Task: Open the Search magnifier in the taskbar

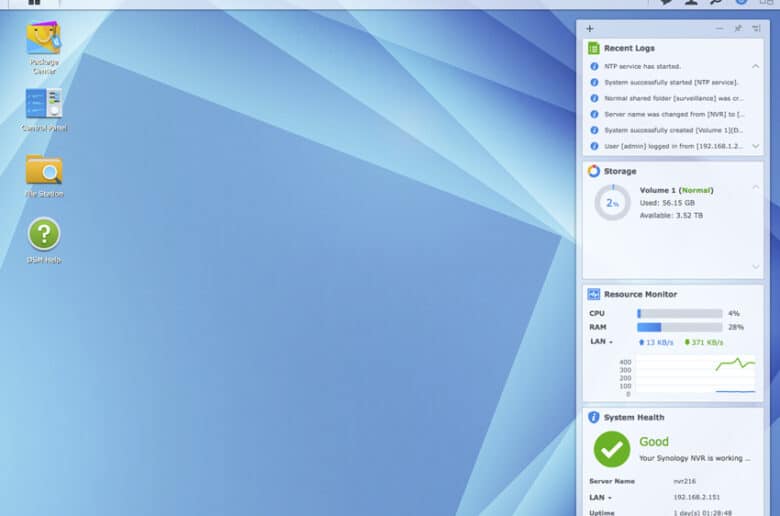Action: coord(716,2)
